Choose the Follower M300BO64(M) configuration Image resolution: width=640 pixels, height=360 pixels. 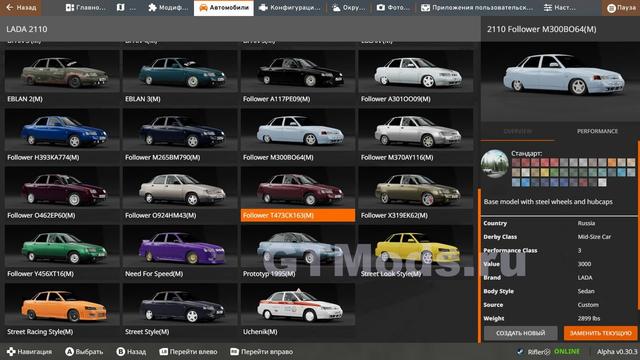pos(298,136)
